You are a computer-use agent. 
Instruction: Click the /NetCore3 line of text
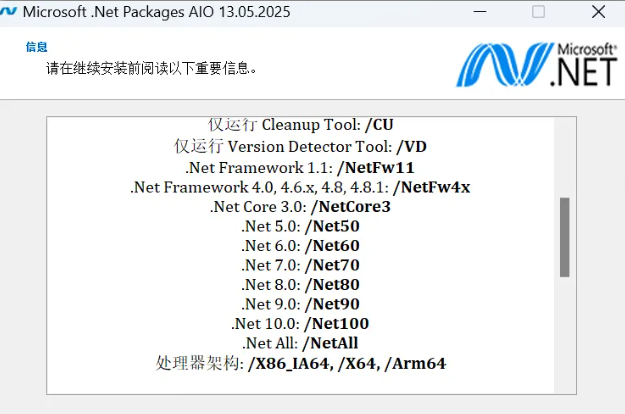pyautogui.click(x=301, y=206)
